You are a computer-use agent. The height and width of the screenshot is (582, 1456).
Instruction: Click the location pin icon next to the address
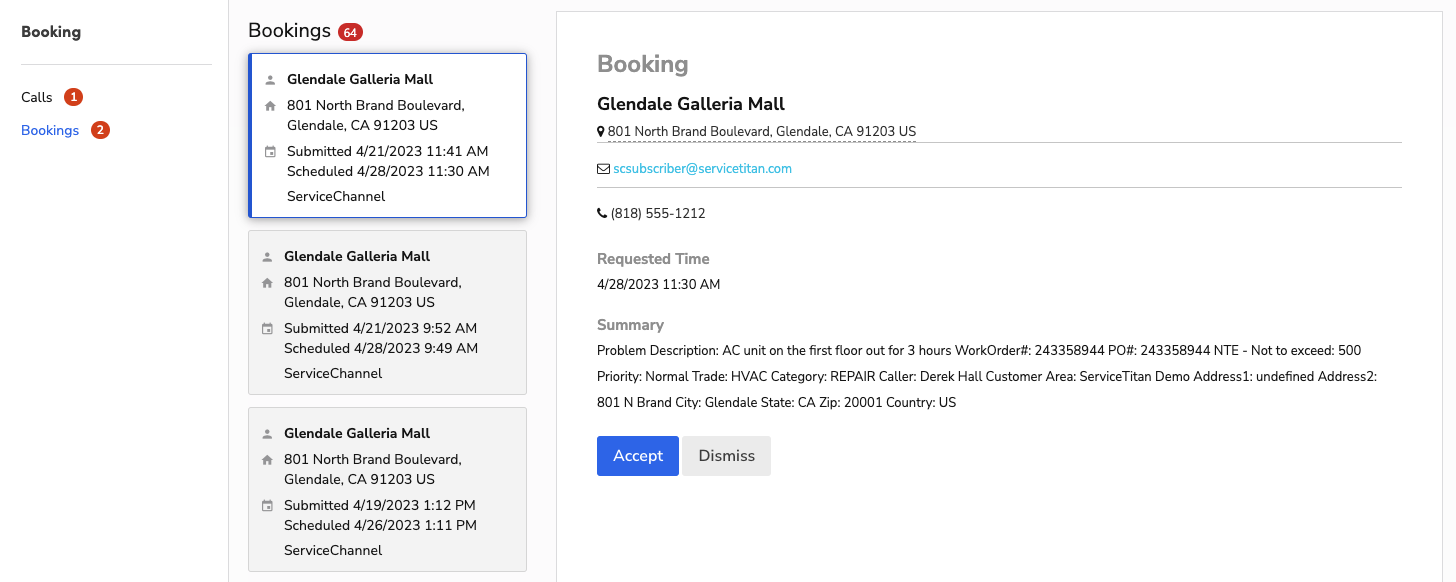click(601, 131)
